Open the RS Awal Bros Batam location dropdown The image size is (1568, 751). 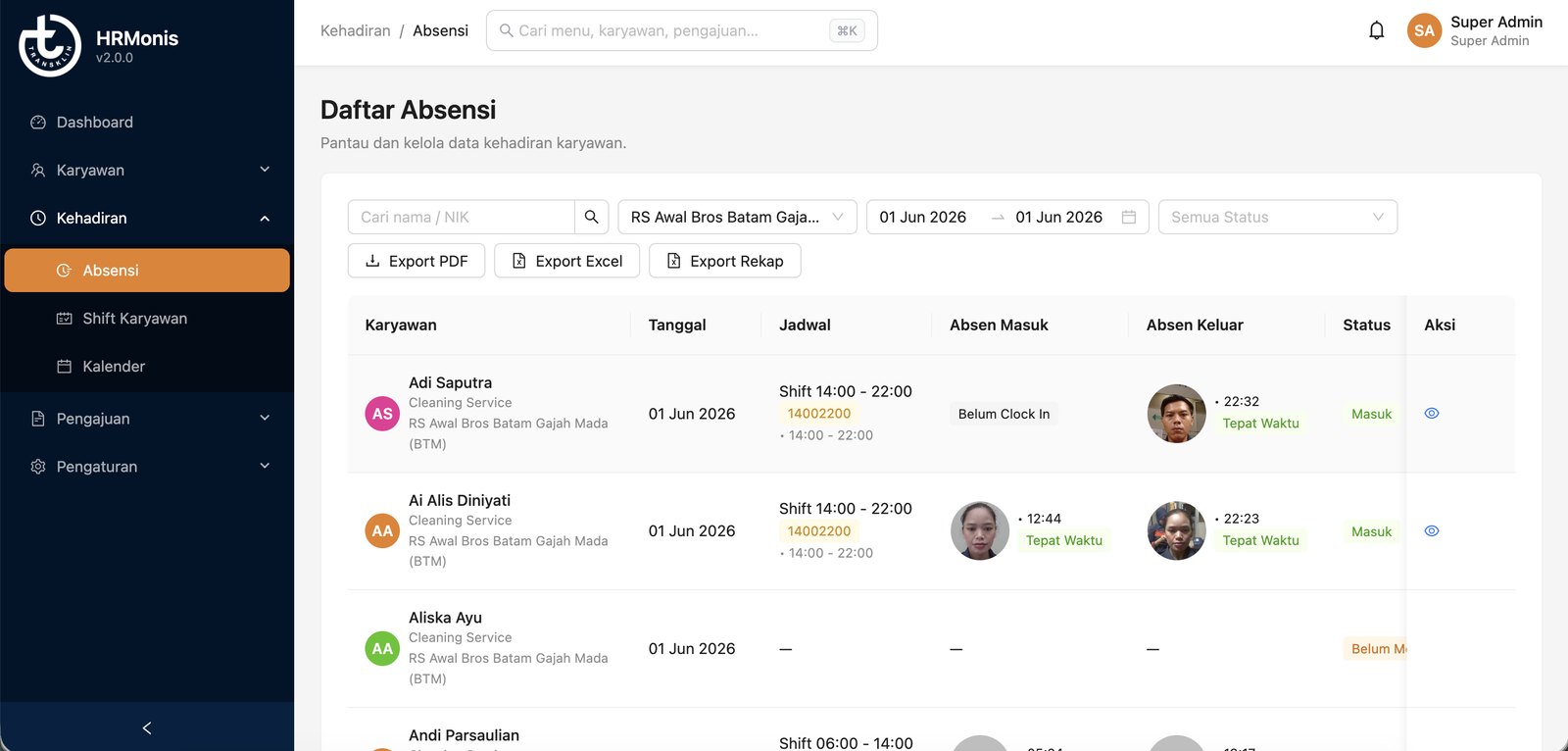pos(737,217)
